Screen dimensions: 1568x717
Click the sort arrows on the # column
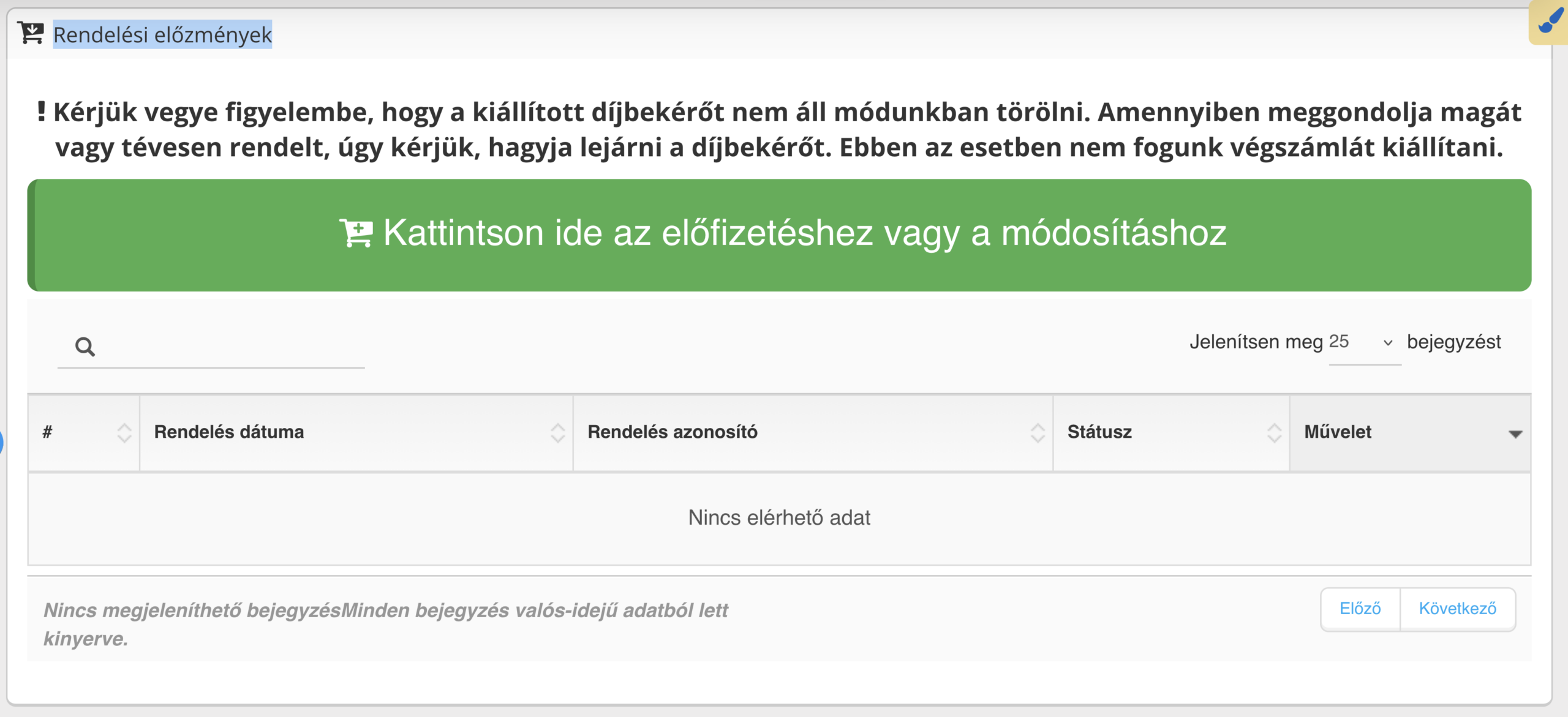point(124,432)
